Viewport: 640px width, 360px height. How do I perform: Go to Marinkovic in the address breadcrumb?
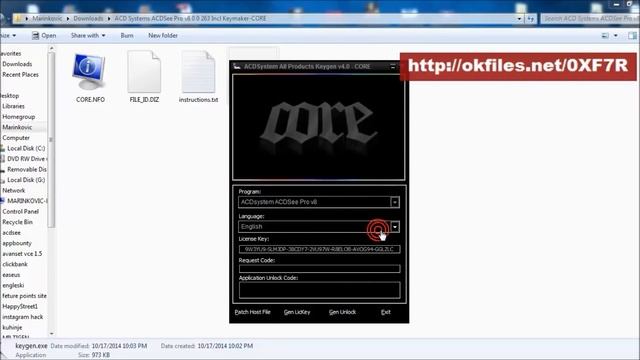click(47, 19)
